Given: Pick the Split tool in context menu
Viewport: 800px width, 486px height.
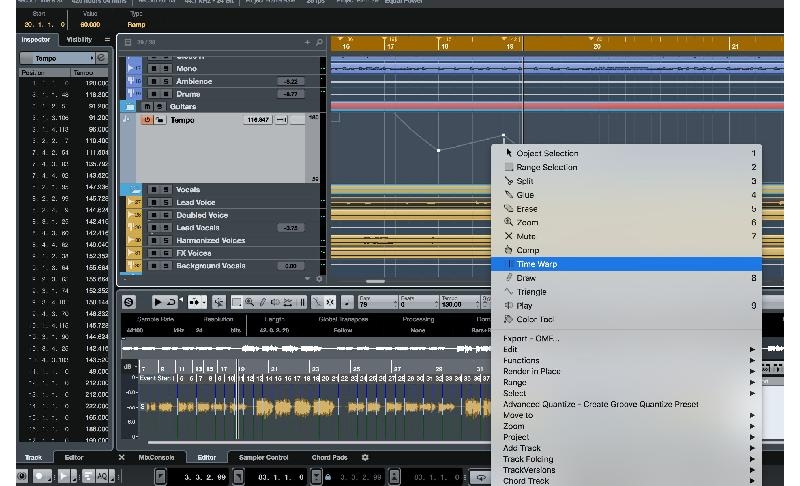Looking at the screenshot, I should 626,181.
